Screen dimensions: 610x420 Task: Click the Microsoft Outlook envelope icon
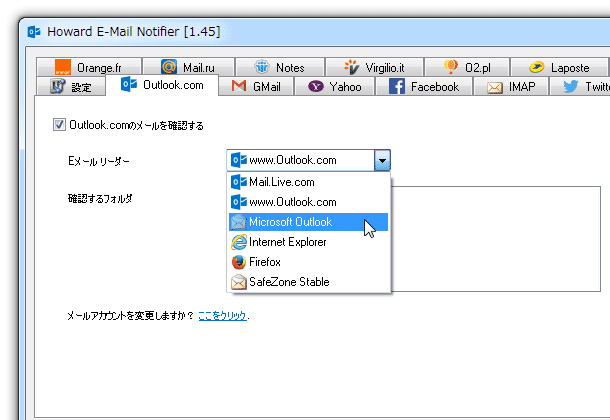tap(238, 222)
